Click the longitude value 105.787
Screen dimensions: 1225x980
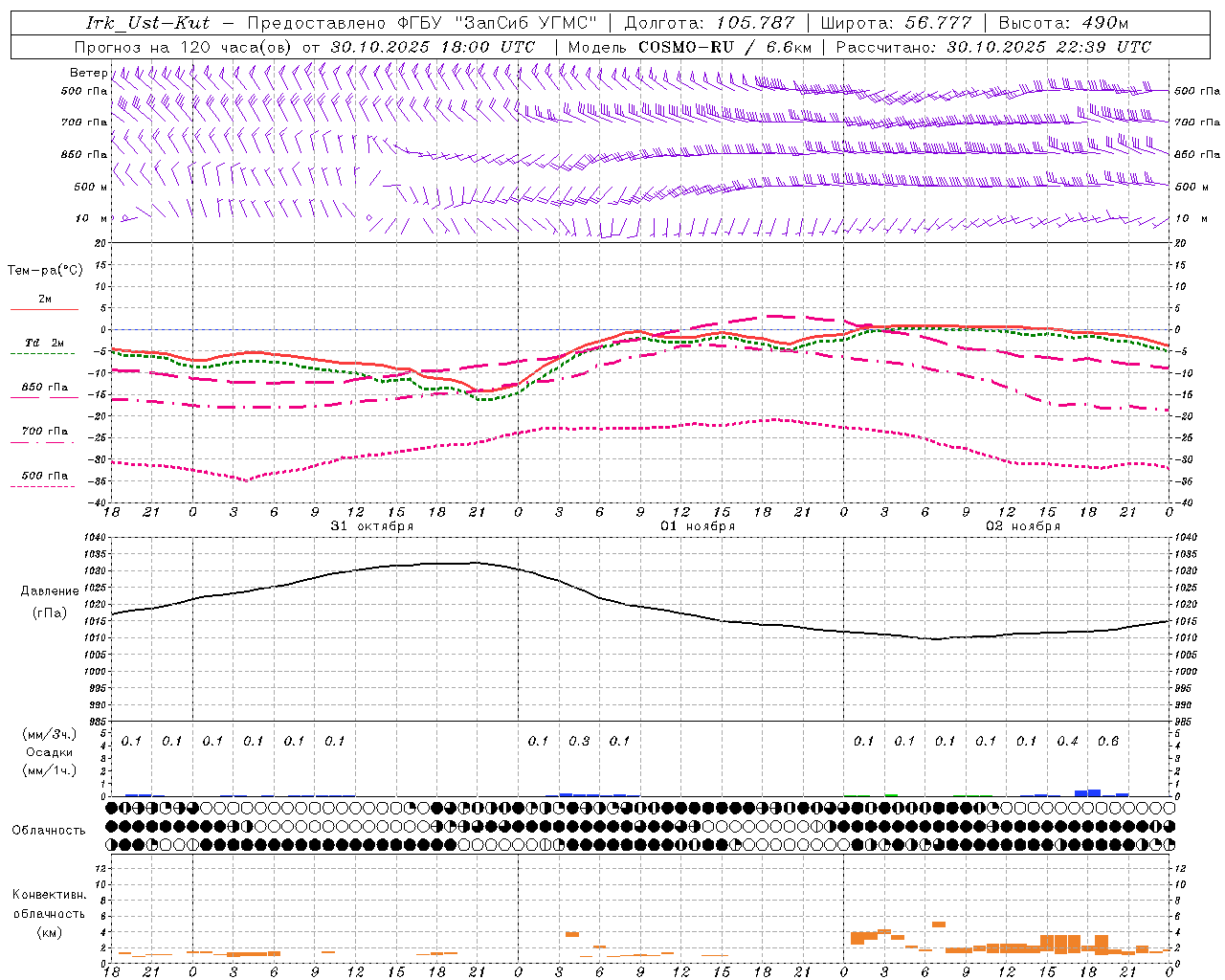click(x=754, y=23)
